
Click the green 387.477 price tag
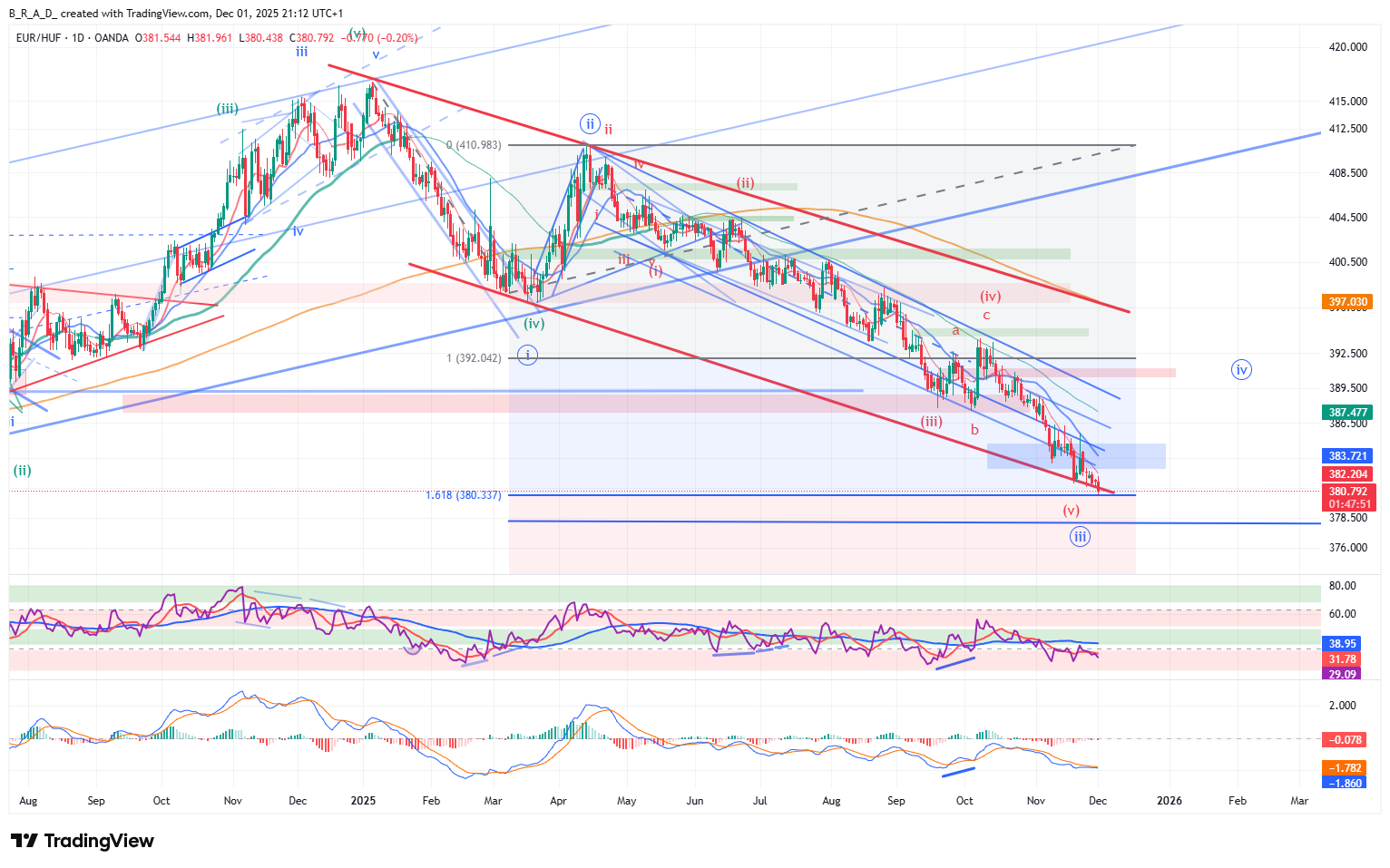(x=1347, y=413)
